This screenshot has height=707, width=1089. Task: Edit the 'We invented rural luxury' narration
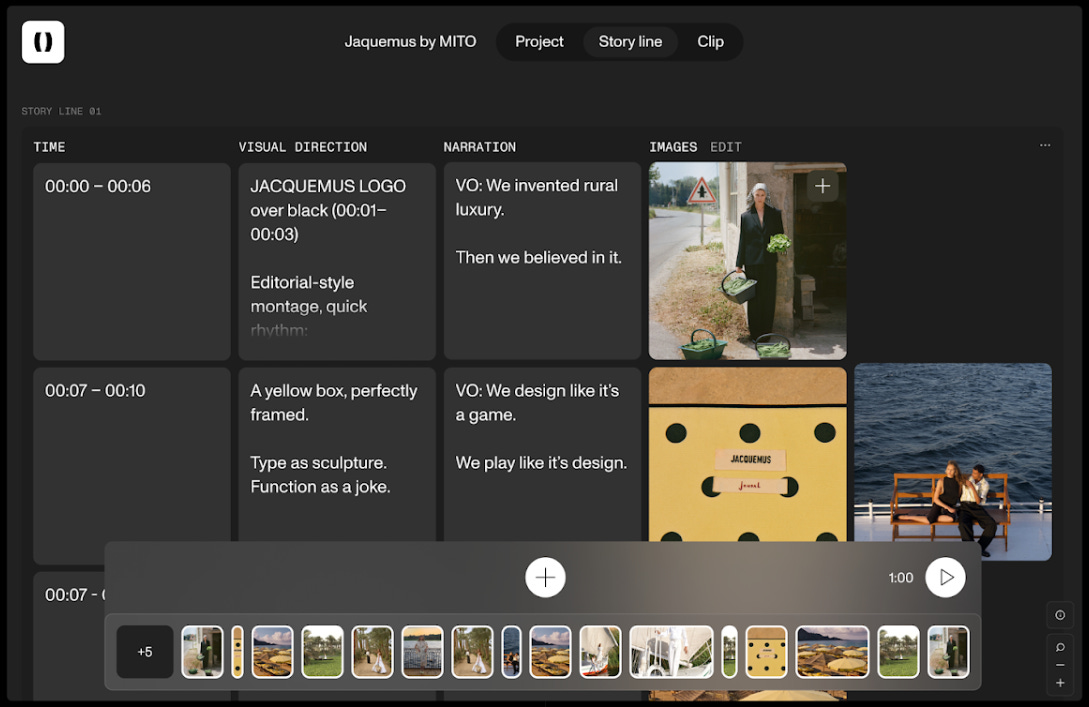(542, 262)
